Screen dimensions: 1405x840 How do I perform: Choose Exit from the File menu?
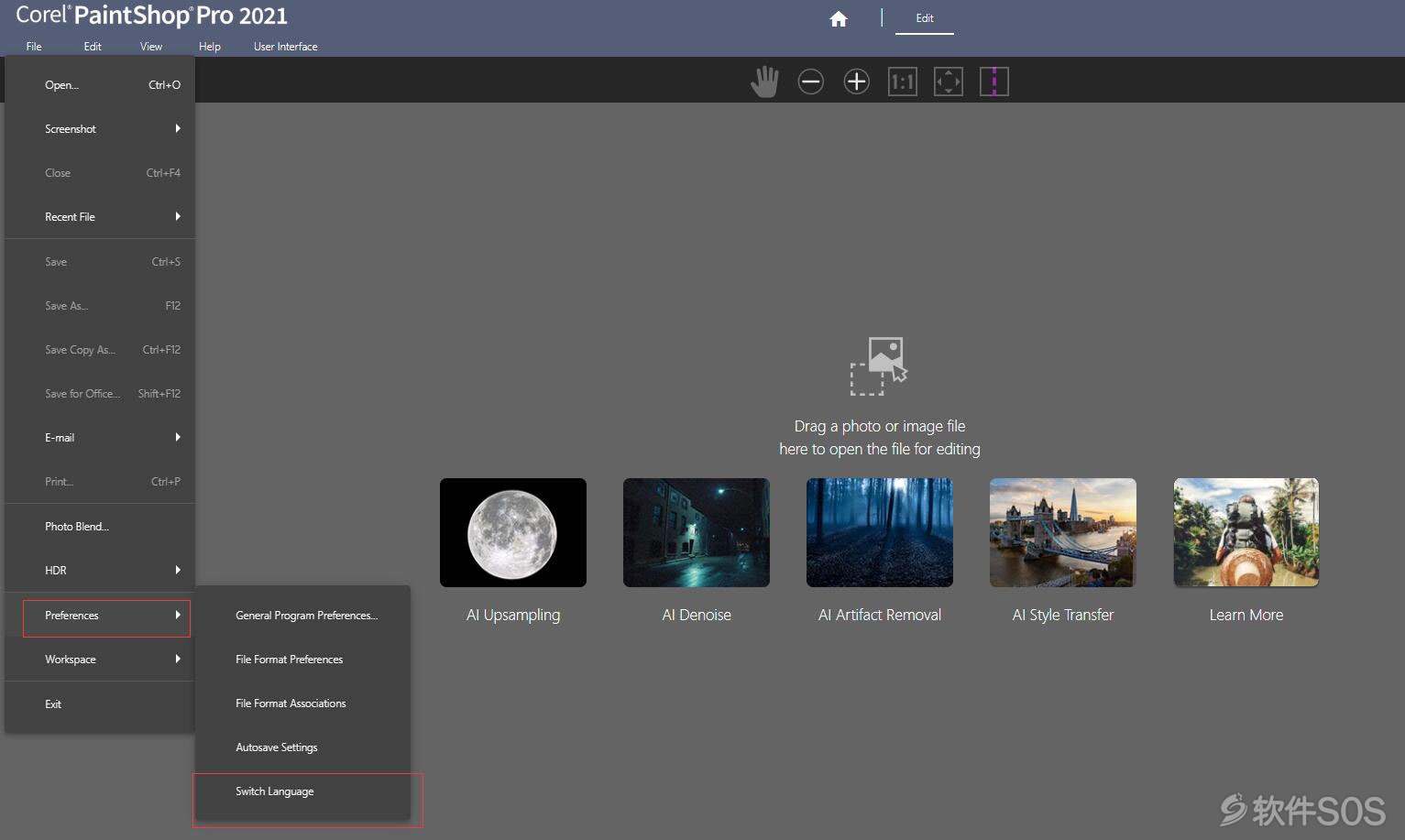(x=100, y=704)
